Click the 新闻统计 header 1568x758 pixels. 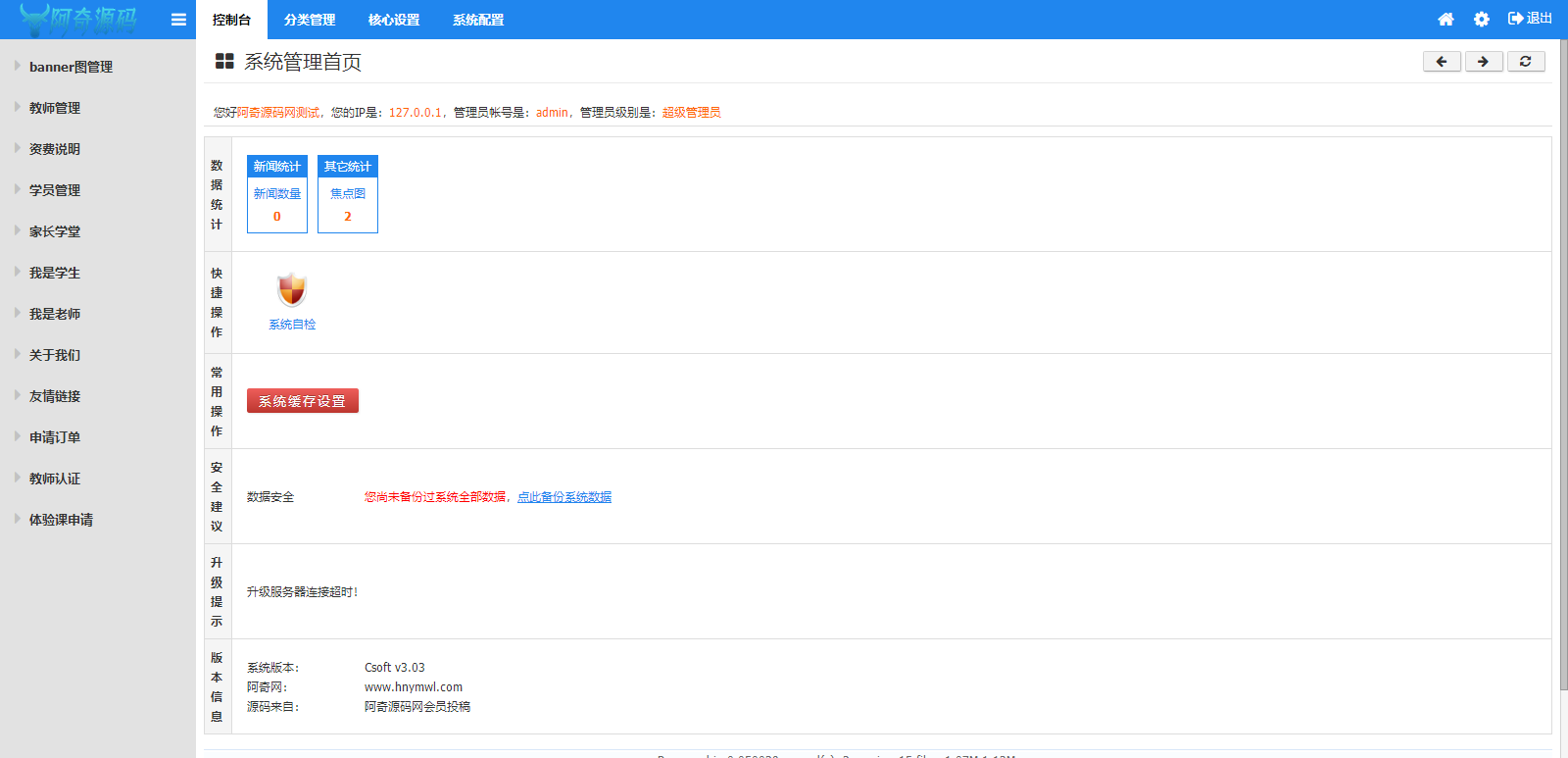tap(277, 166)
